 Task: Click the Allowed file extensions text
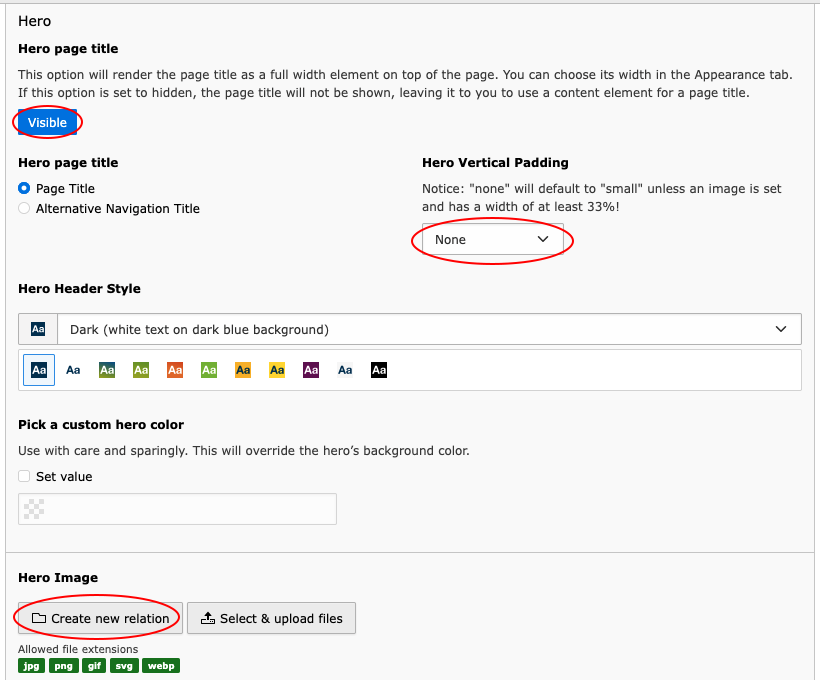[x=78, y=649]
